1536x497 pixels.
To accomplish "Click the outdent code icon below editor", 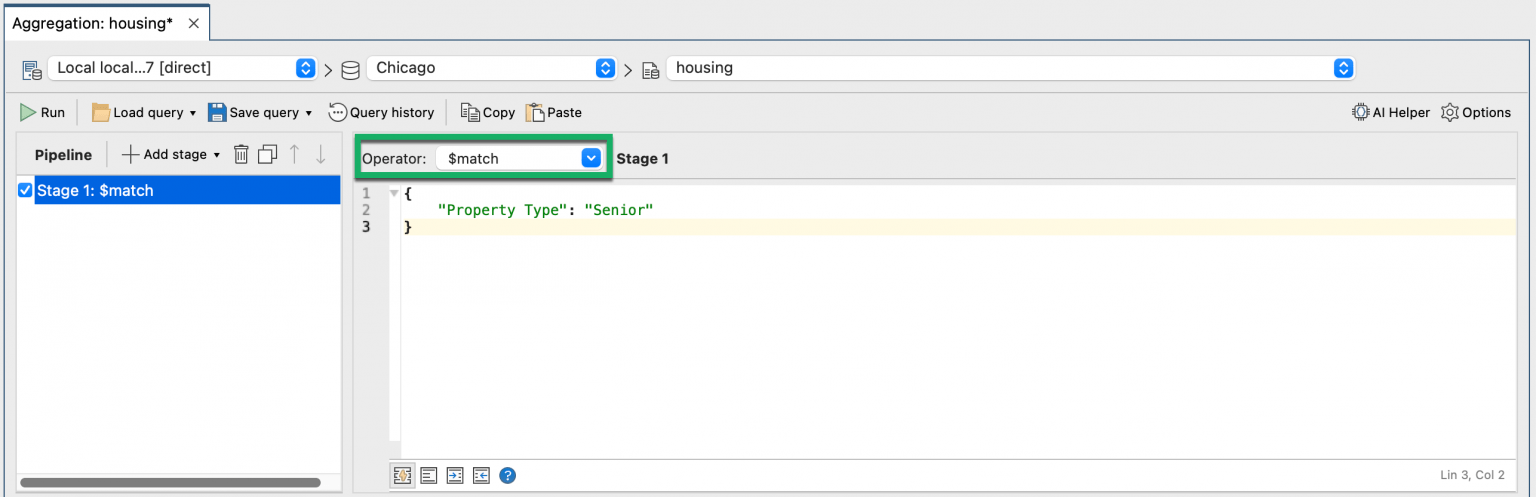I will [x=481, y=475].
